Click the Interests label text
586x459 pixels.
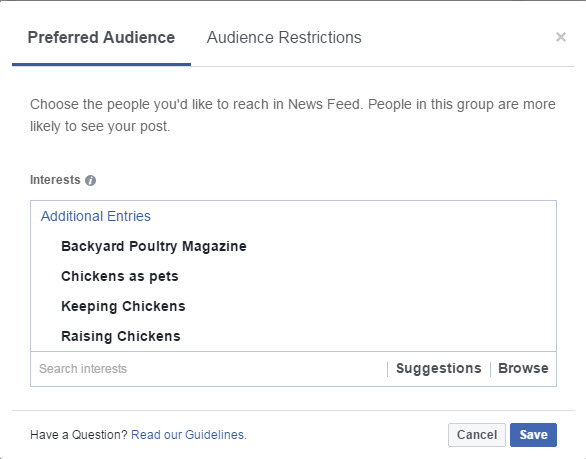55,180
